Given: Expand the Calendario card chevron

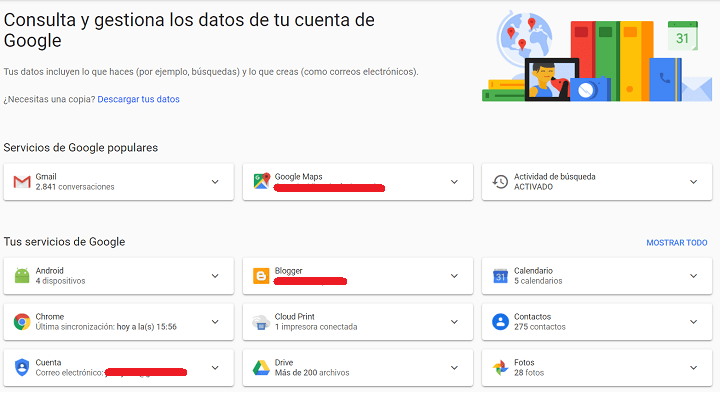Looking at the screenshot, I should [693, 276].
